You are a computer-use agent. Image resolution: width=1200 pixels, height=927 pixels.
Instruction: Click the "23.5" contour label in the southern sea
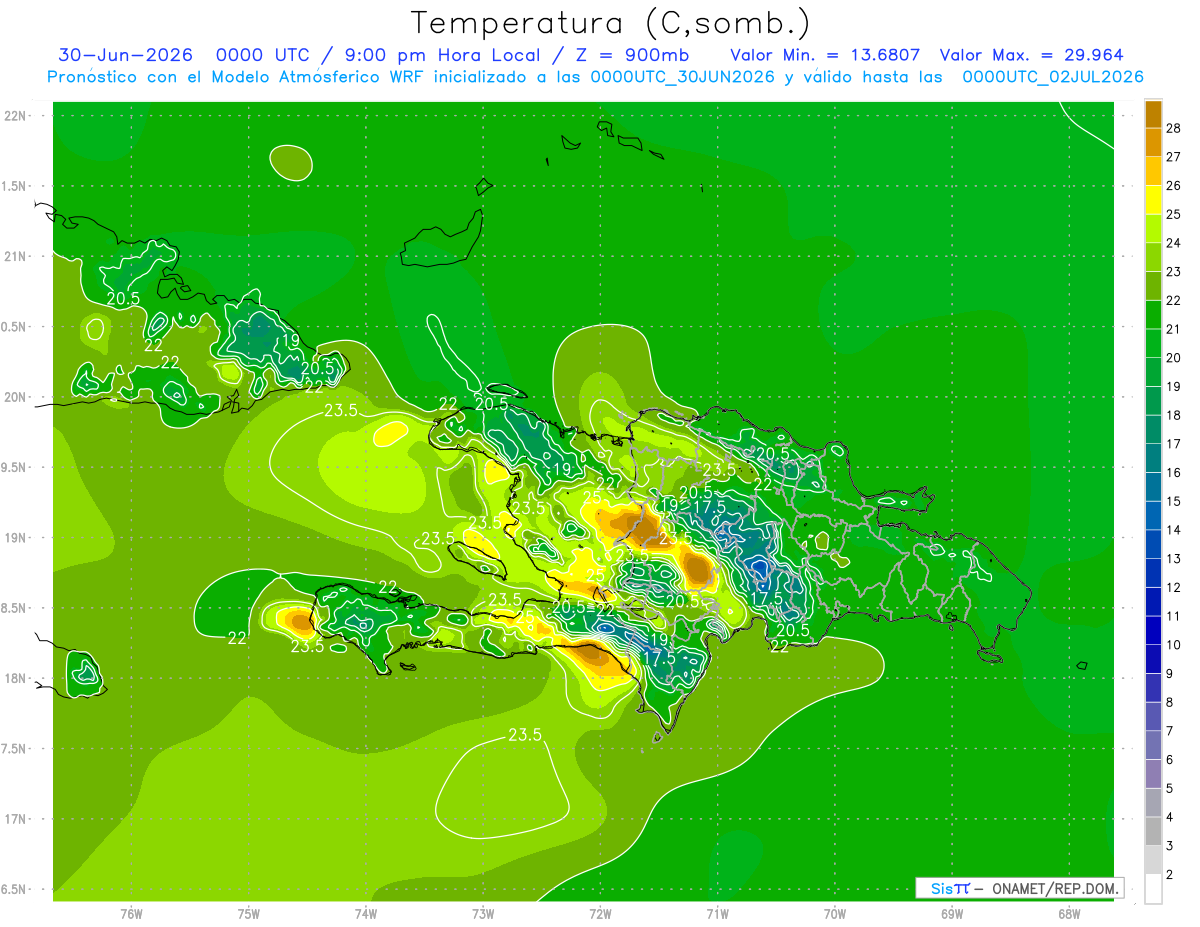[x=524, y=735]
